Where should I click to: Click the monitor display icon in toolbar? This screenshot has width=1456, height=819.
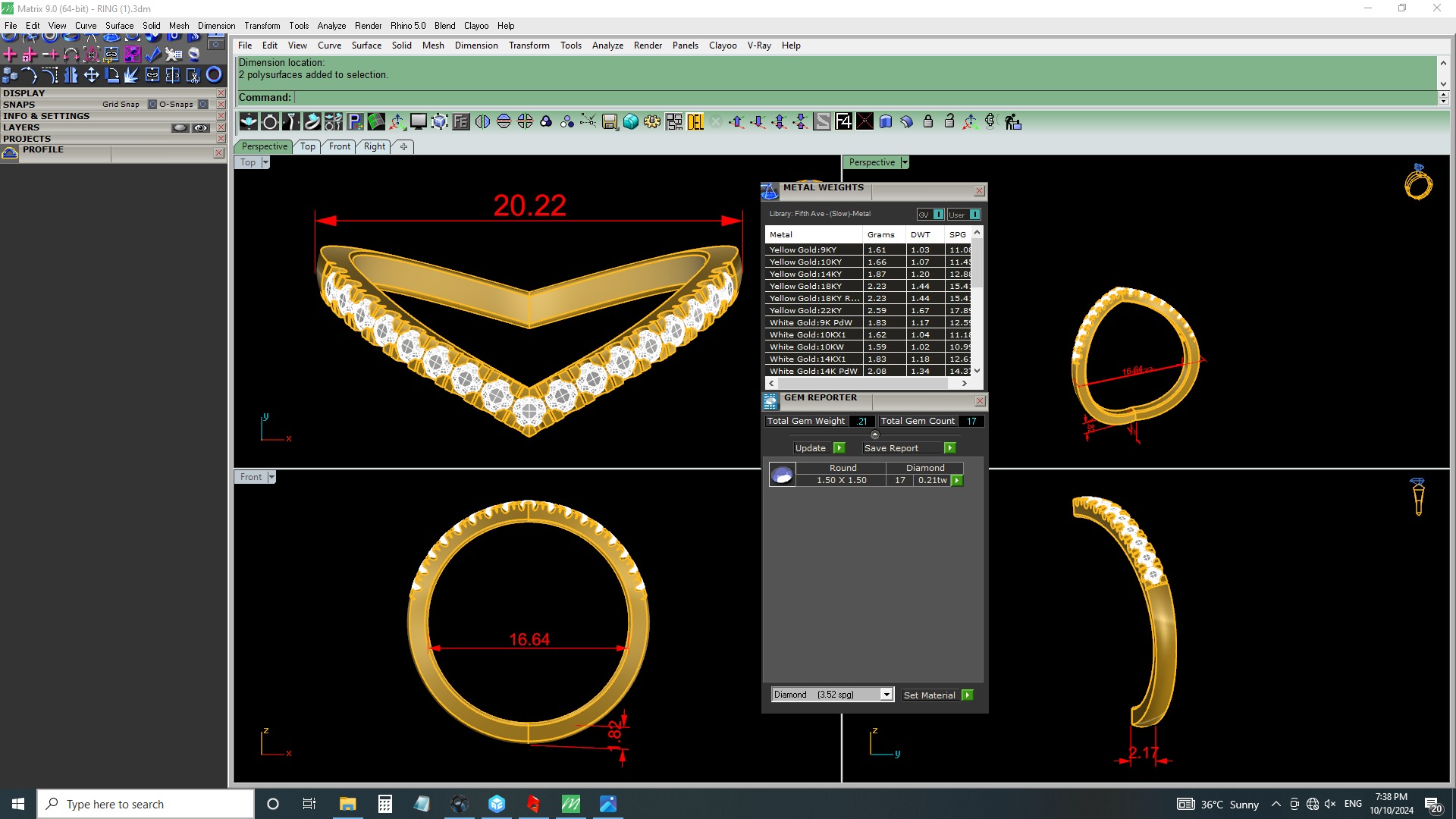[x=419, y=122]
